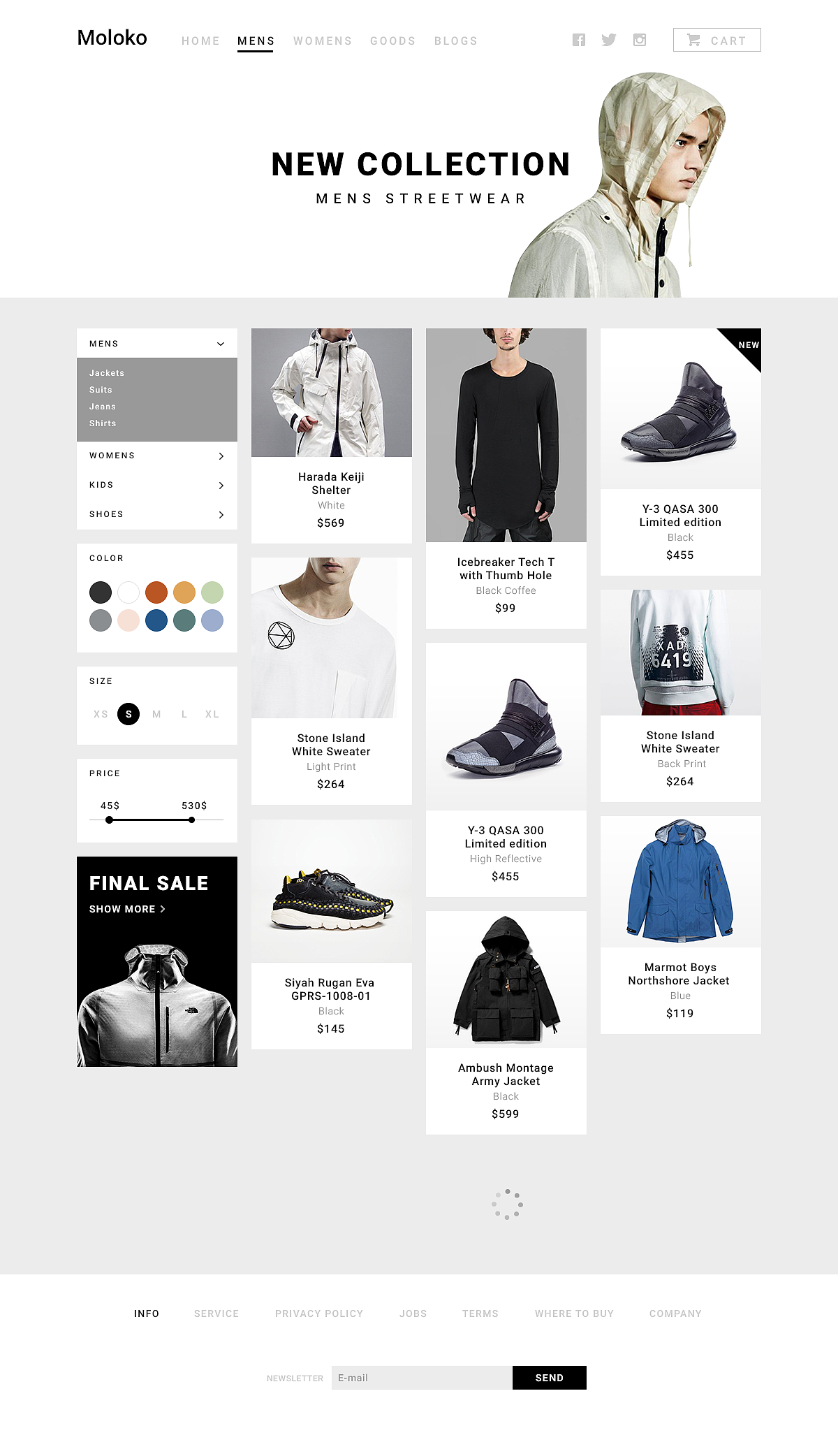
Task: Select size M
Action: click(156, 714)
